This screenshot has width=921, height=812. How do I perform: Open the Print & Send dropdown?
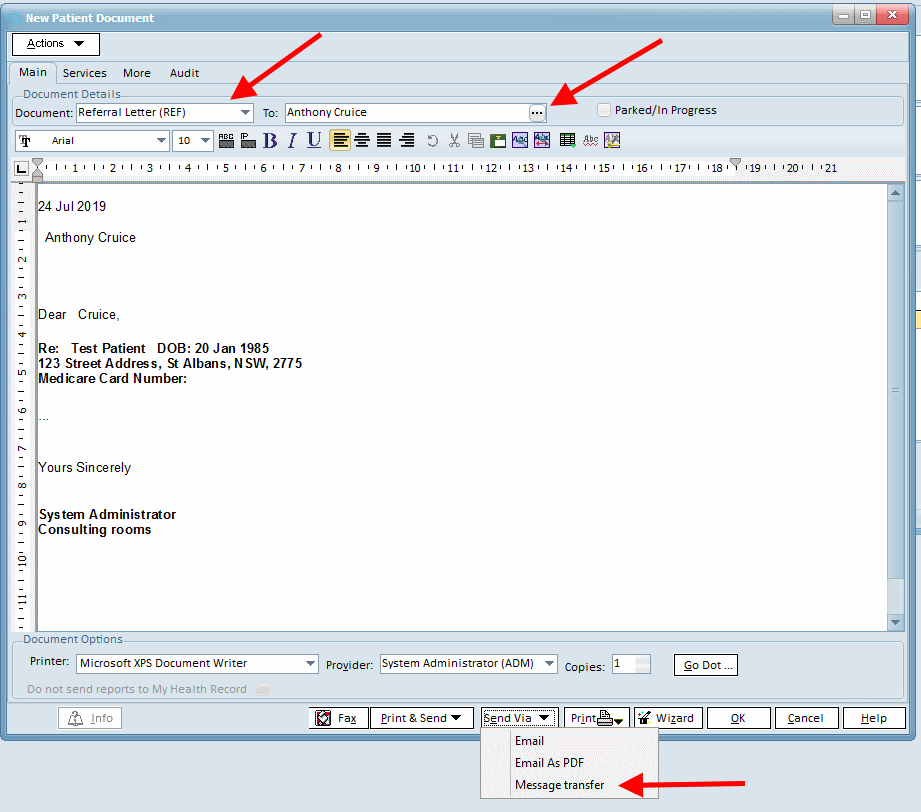tap(421, 718)
